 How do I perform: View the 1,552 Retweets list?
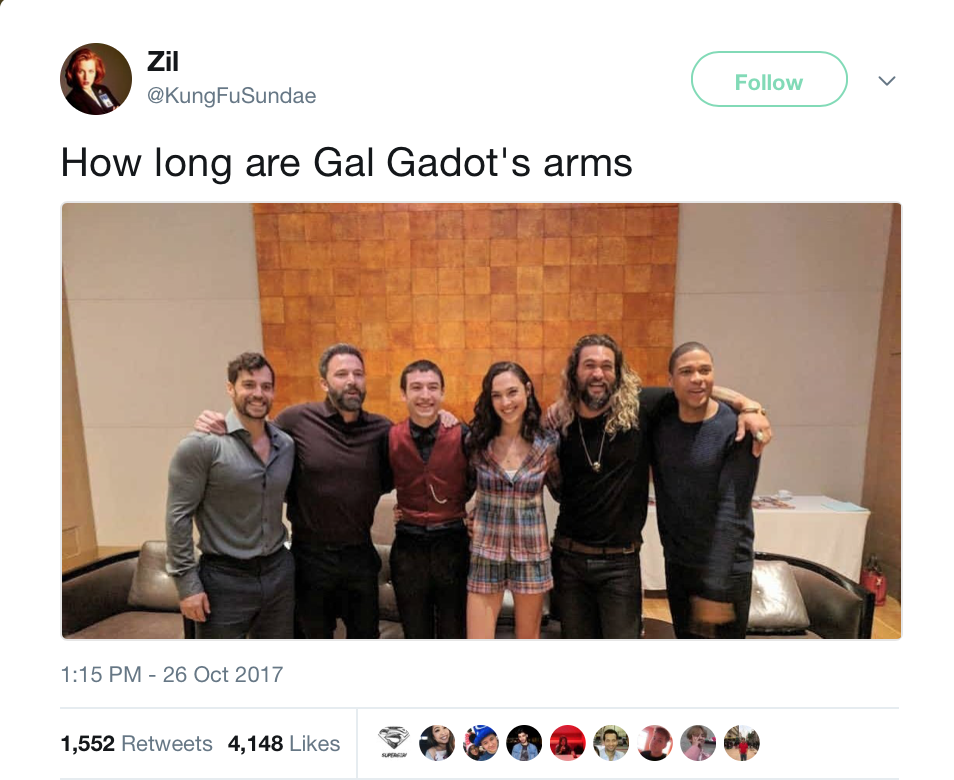click(x=136, y=743)
